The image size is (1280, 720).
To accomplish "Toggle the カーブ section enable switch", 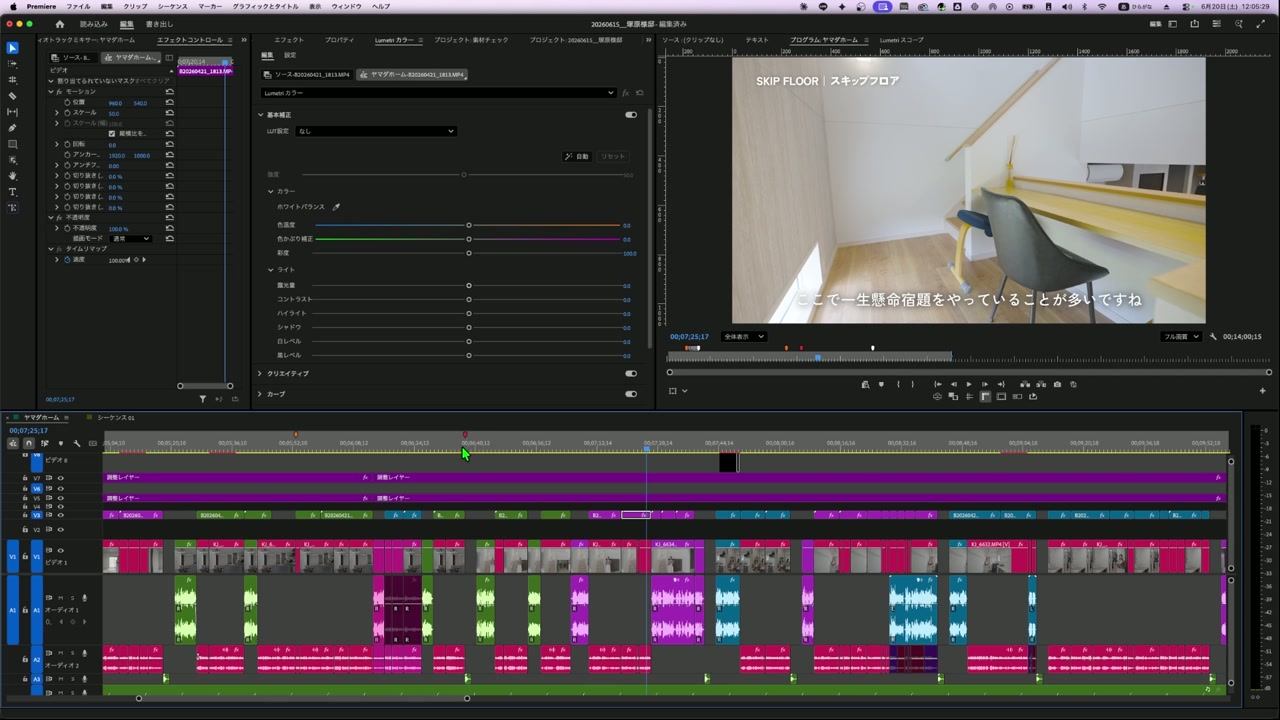I will 631,394.
